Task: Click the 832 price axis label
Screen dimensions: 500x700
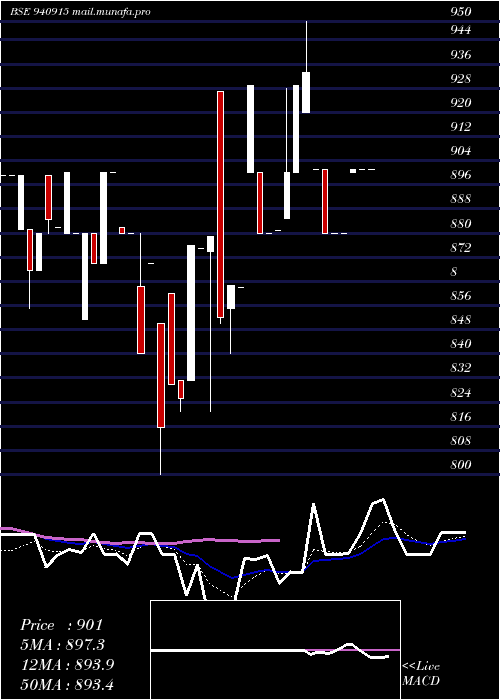Action: [461, 368]
